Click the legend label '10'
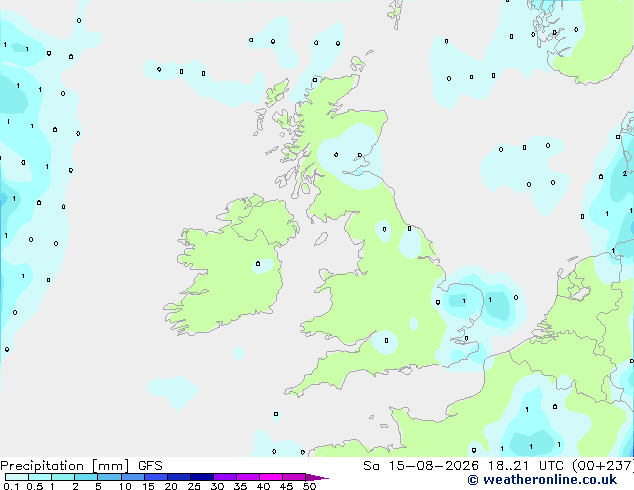This screenshot has width=634, height=490. [x=125, y=486]
